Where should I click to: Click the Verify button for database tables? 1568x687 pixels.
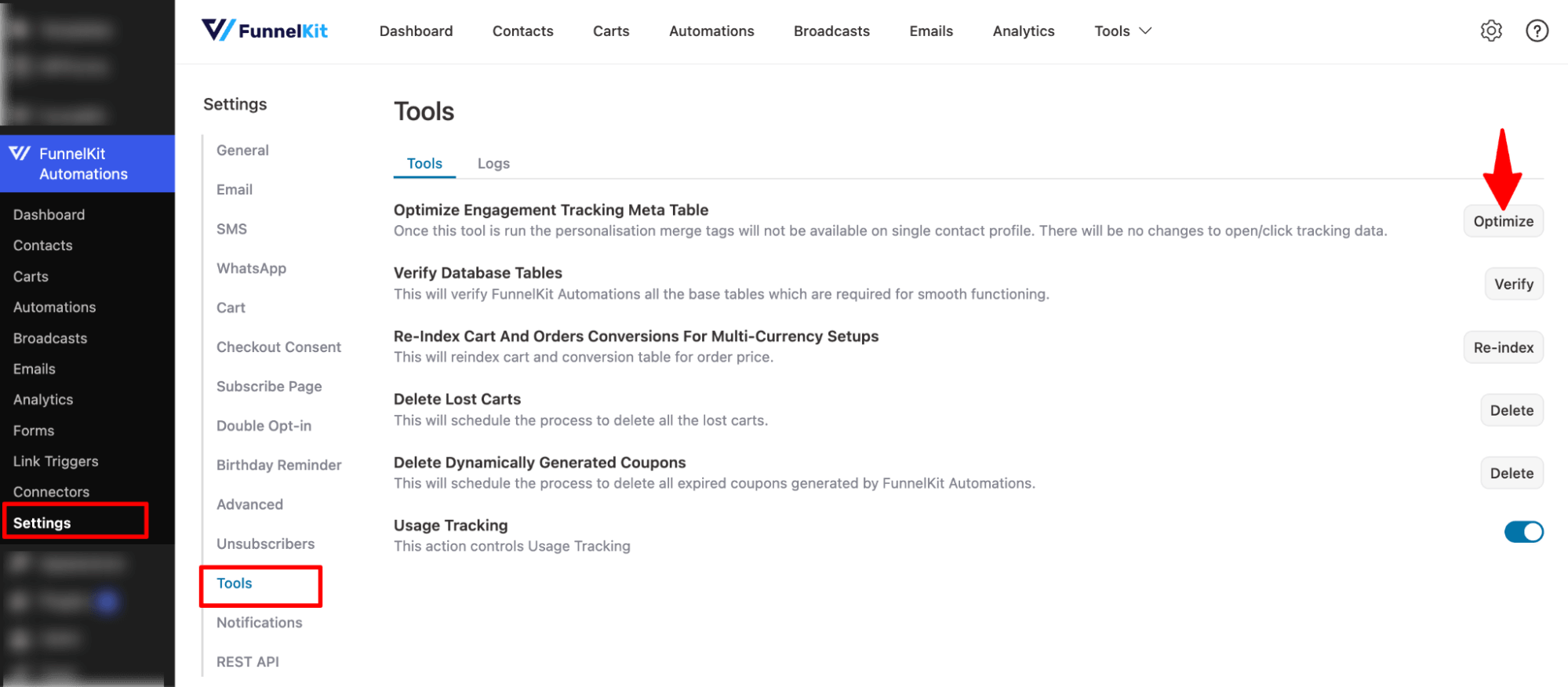click(x=1513, y=284)
